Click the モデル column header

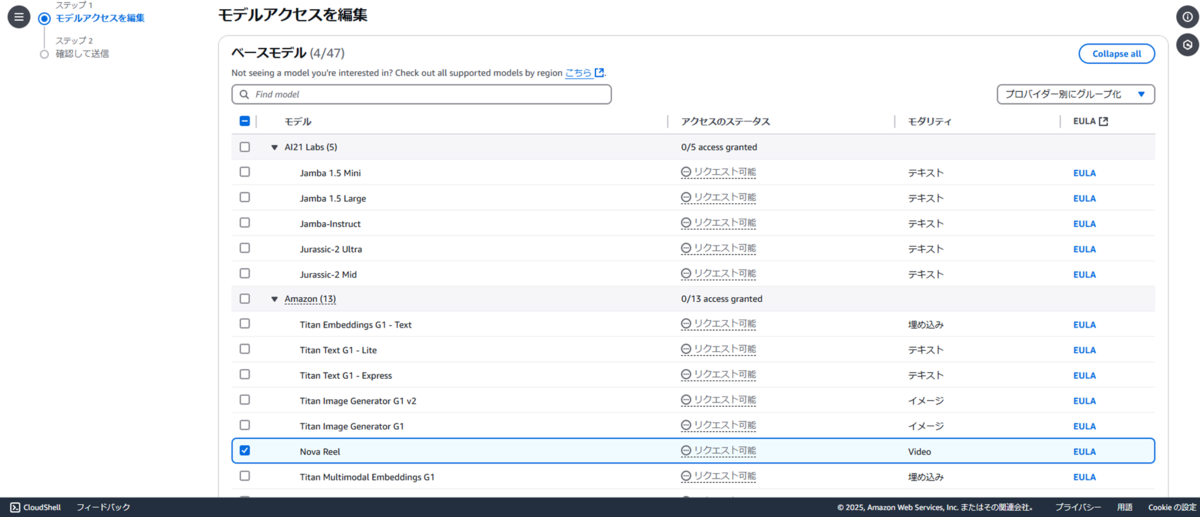tap(298, 122)
